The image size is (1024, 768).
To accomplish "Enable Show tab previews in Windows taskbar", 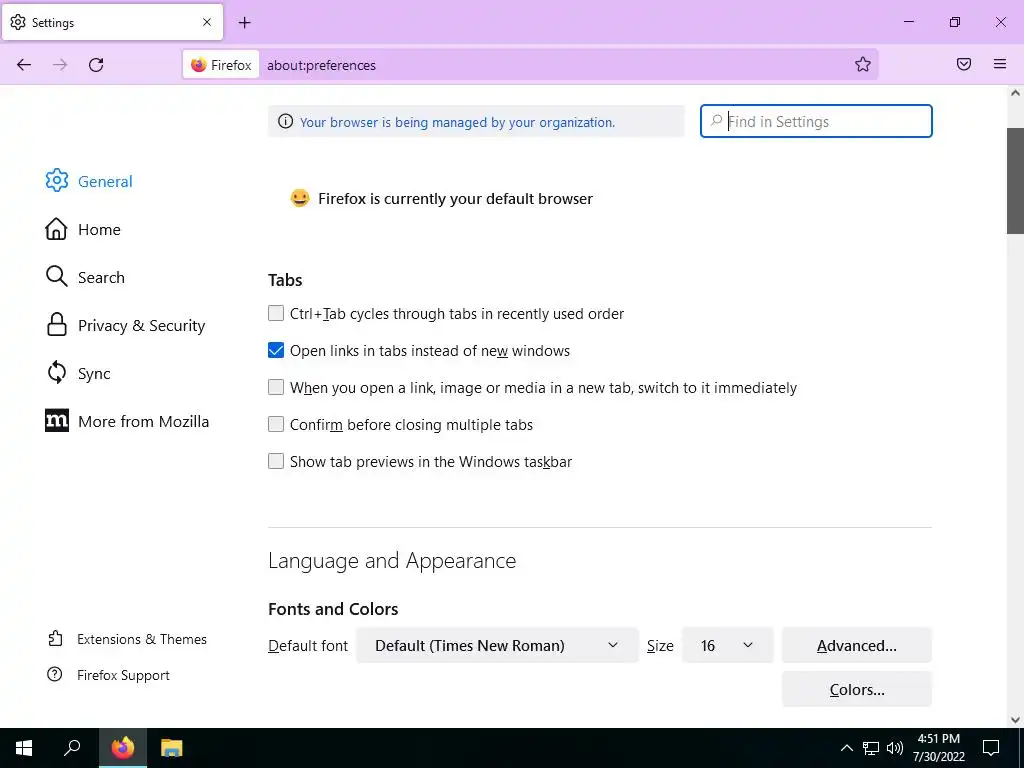I will 276,462.
